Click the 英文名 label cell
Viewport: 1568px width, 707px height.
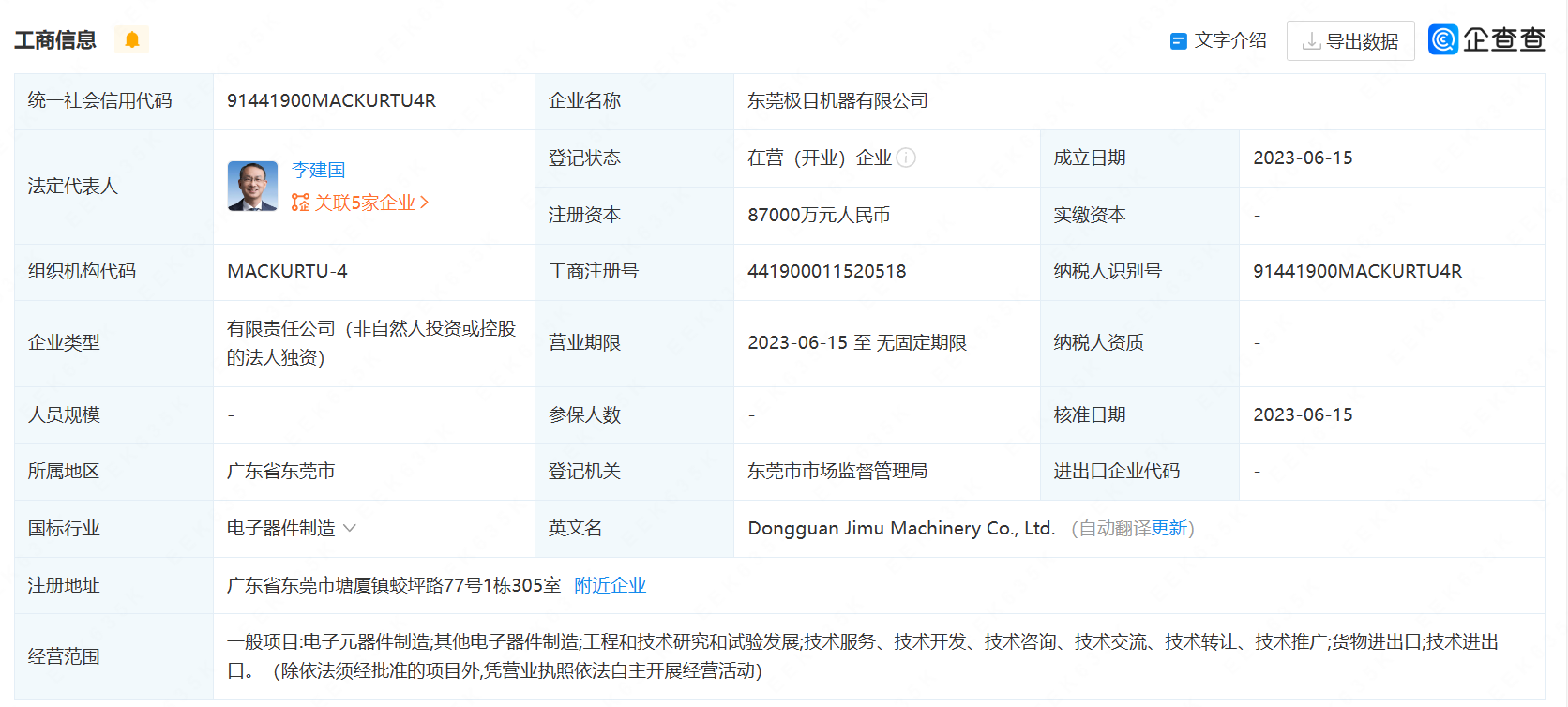pyautogui.click(x=634, y=529)
